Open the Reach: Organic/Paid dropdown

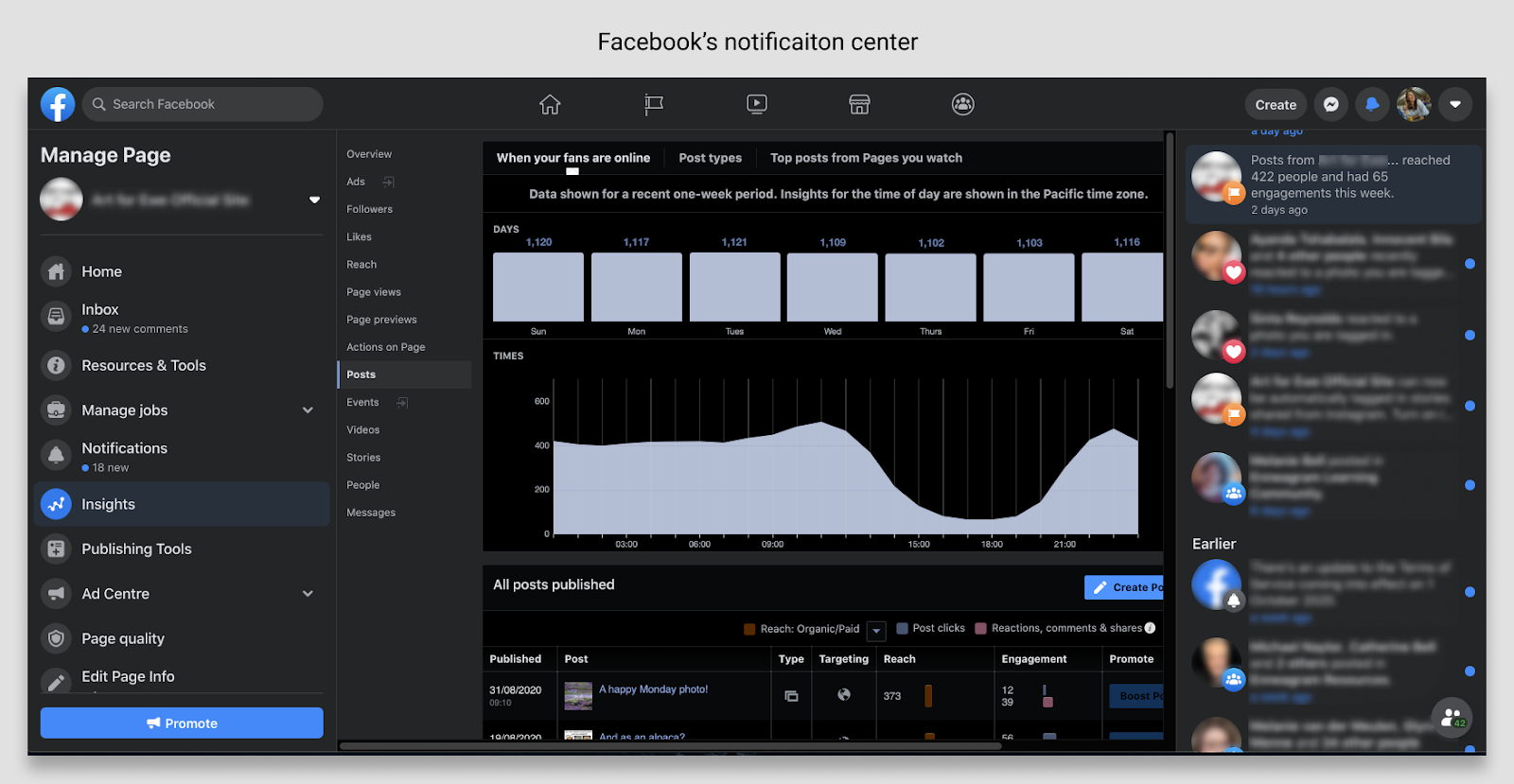coord(876,630)
